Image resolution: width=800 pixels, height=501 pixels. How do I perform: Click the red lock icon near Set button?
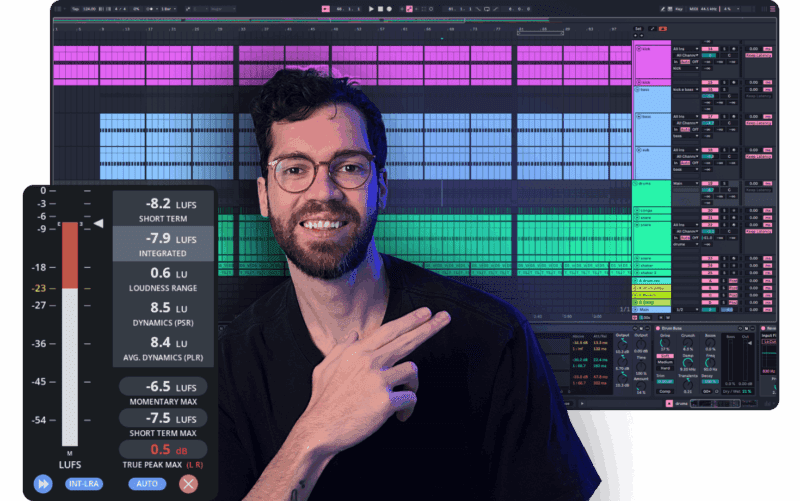point(663,29)
